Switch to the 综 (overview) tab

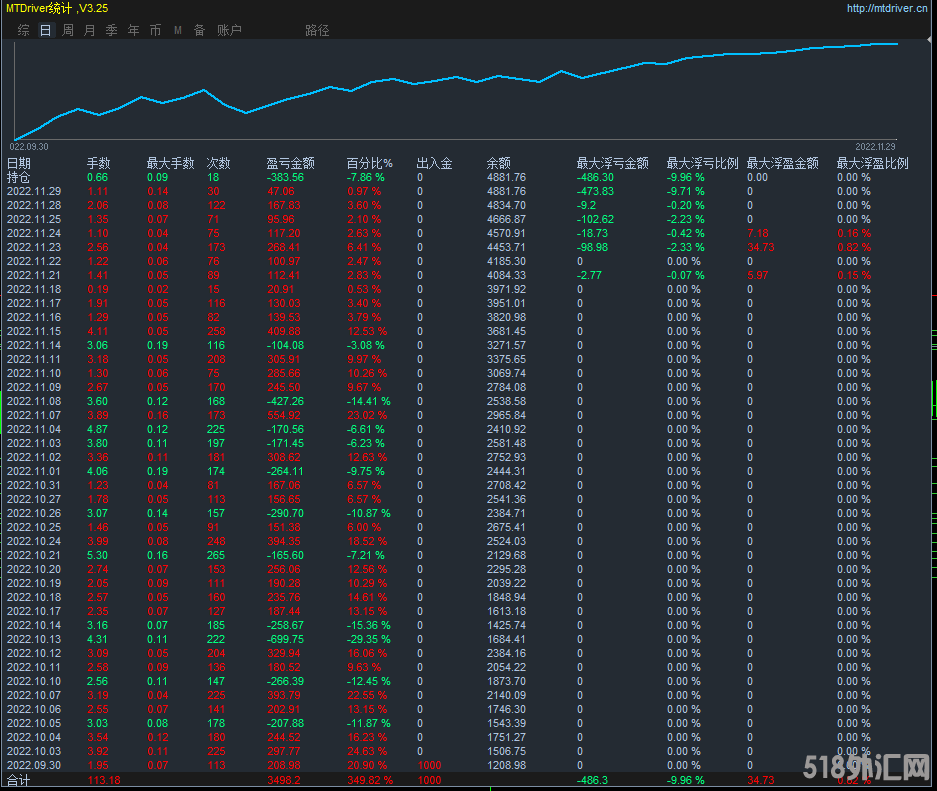pos(23,30)
